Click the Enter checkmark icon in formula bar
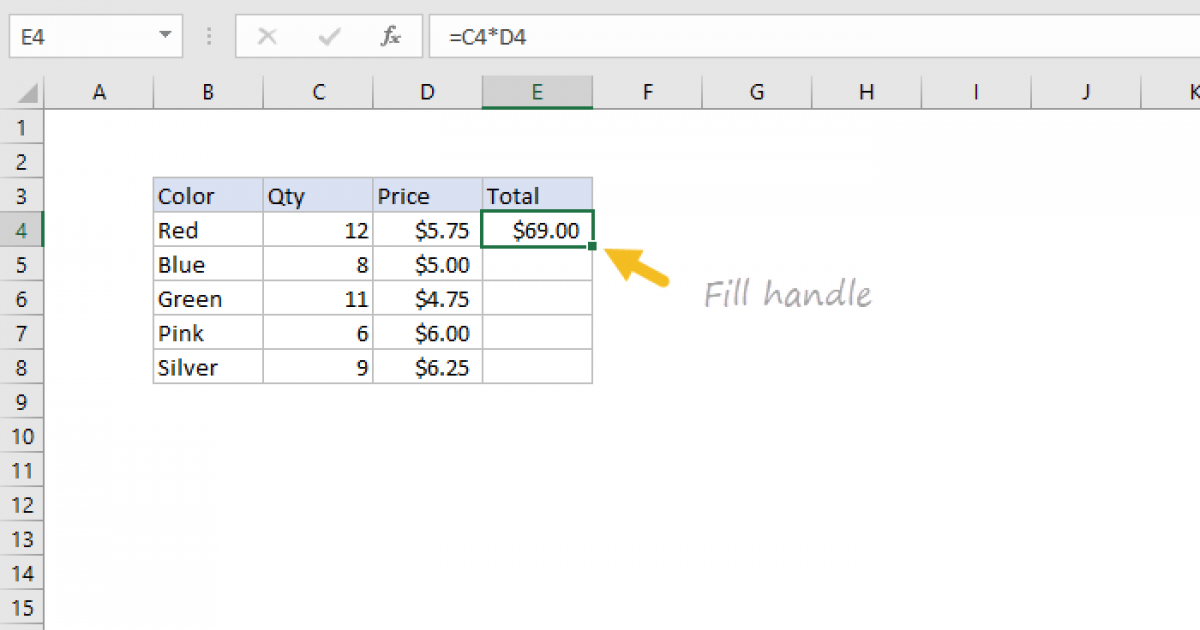The image size is (1200, 630). pos(329,37)
